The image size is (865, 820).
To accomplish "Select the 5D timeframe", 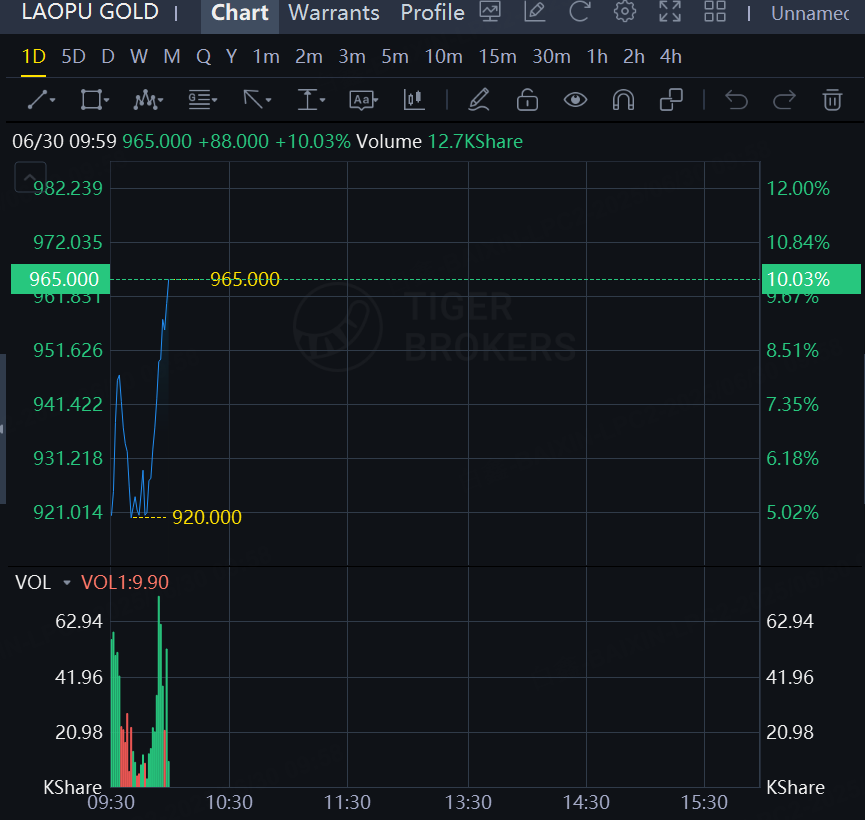I will click(x=74, y=57).
